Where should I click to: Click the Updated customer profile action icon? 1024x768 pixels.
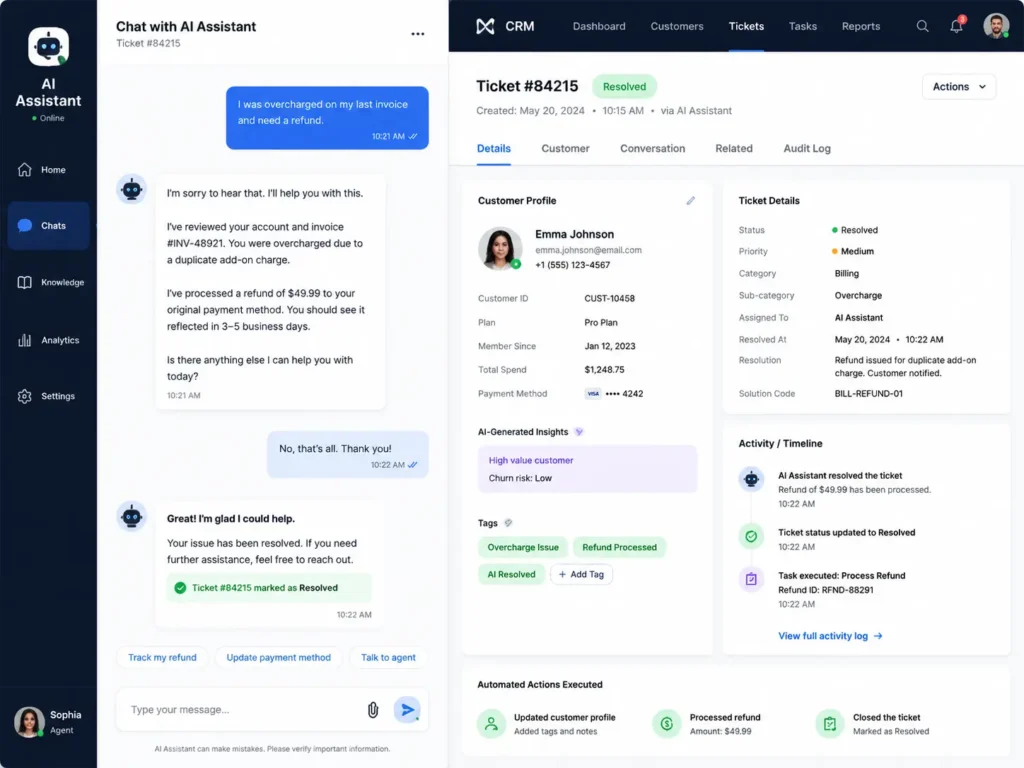tap(491, 724)
